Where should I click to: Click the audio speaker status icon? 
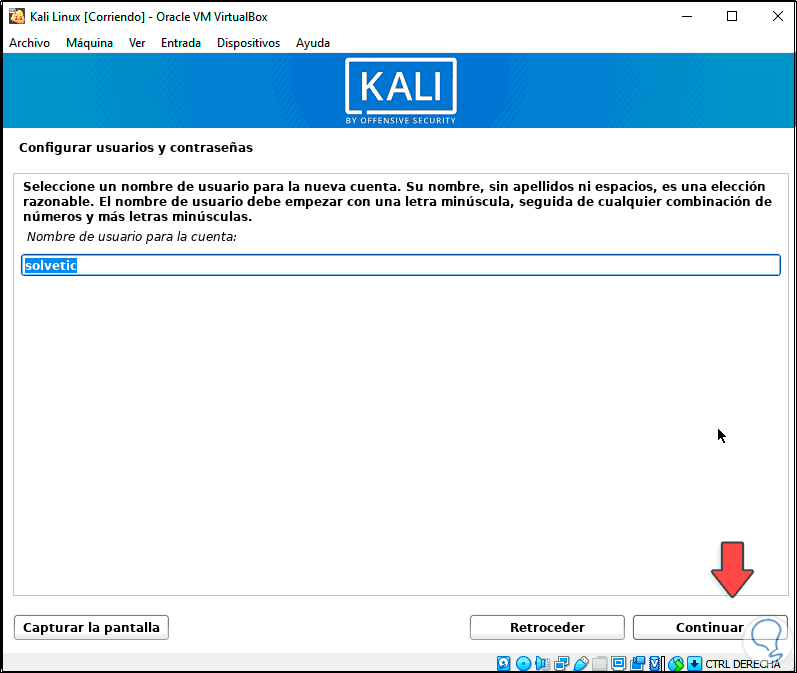pos(542,663)
